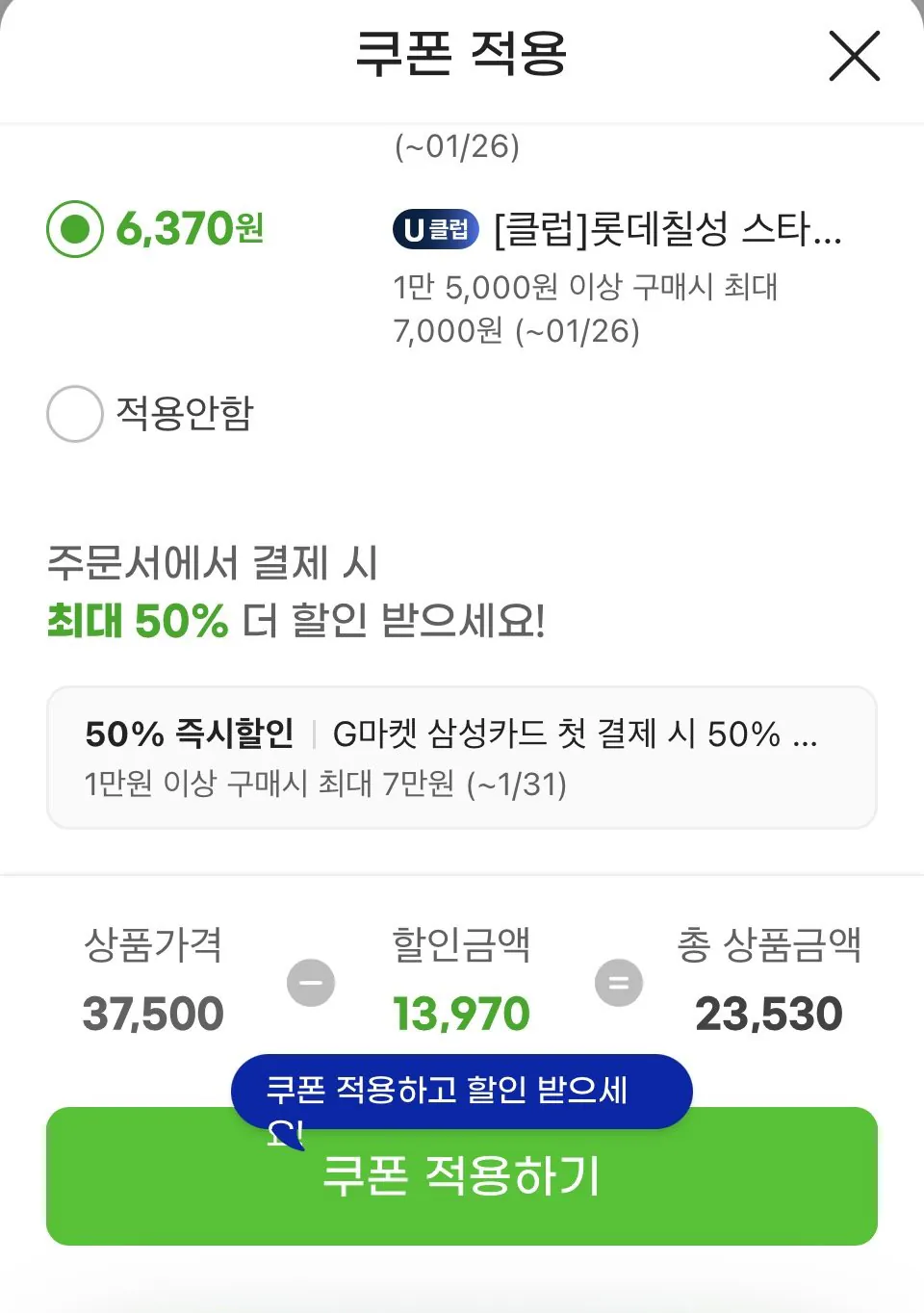The width and height of the screenshot is (924, 1313).
Task: Tap the X close icon at top right
Action: click(x=853, y=56)
